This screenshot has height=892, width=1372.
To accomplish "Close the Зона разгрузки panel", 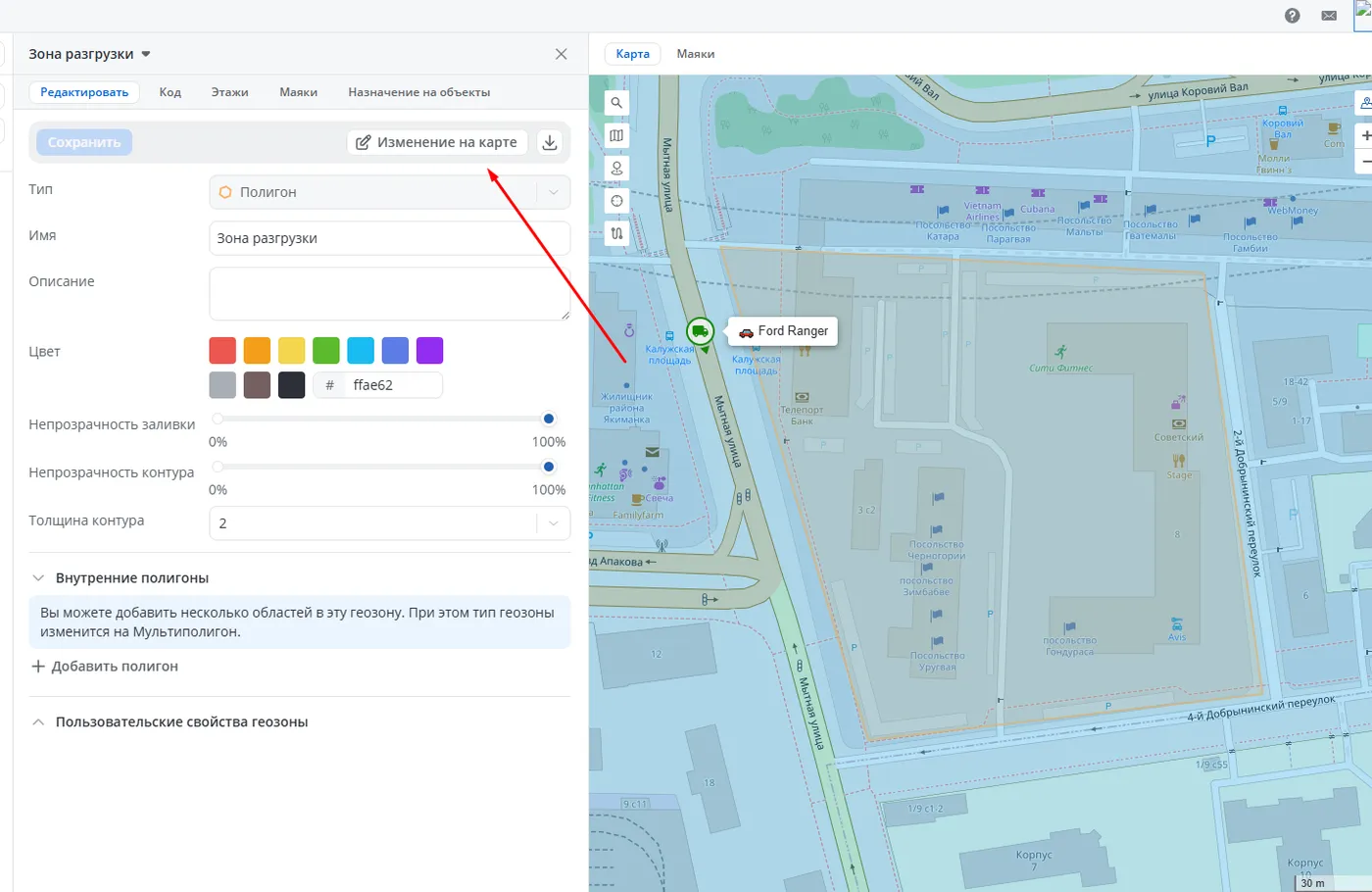I will click(561, 54).
